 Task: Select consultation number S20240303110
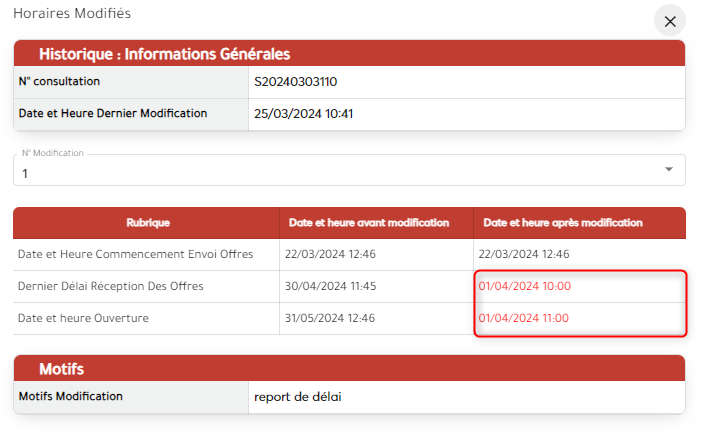point(302,82)
